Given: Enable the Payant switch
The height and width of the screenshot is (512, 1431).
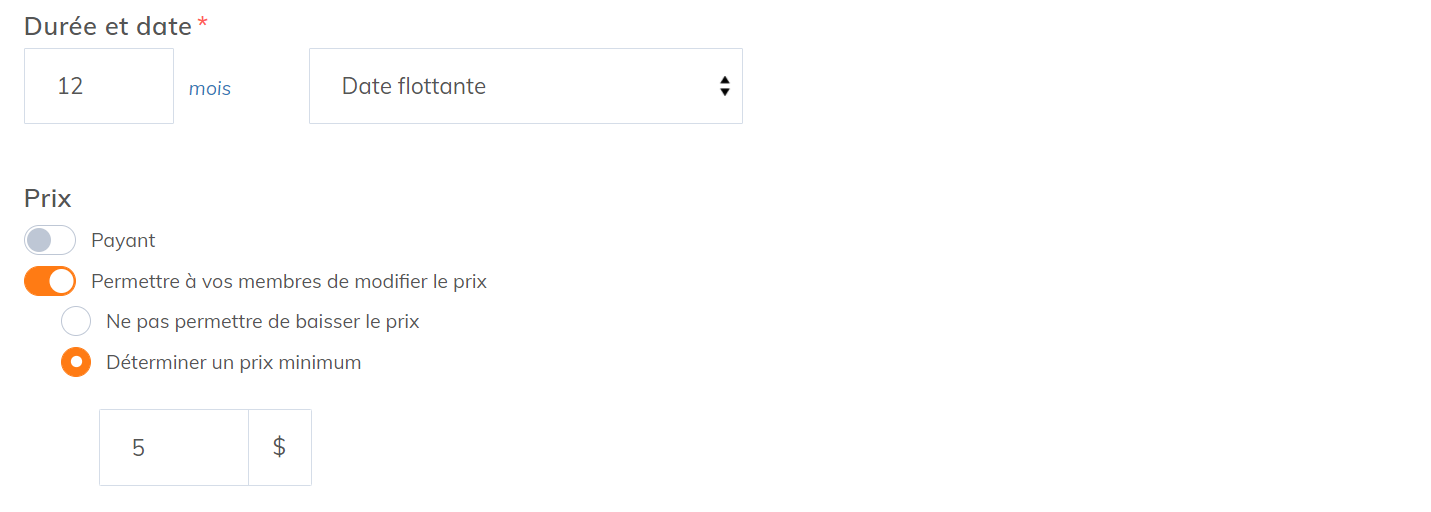Looking at the screenshot, I should (50, 240).
